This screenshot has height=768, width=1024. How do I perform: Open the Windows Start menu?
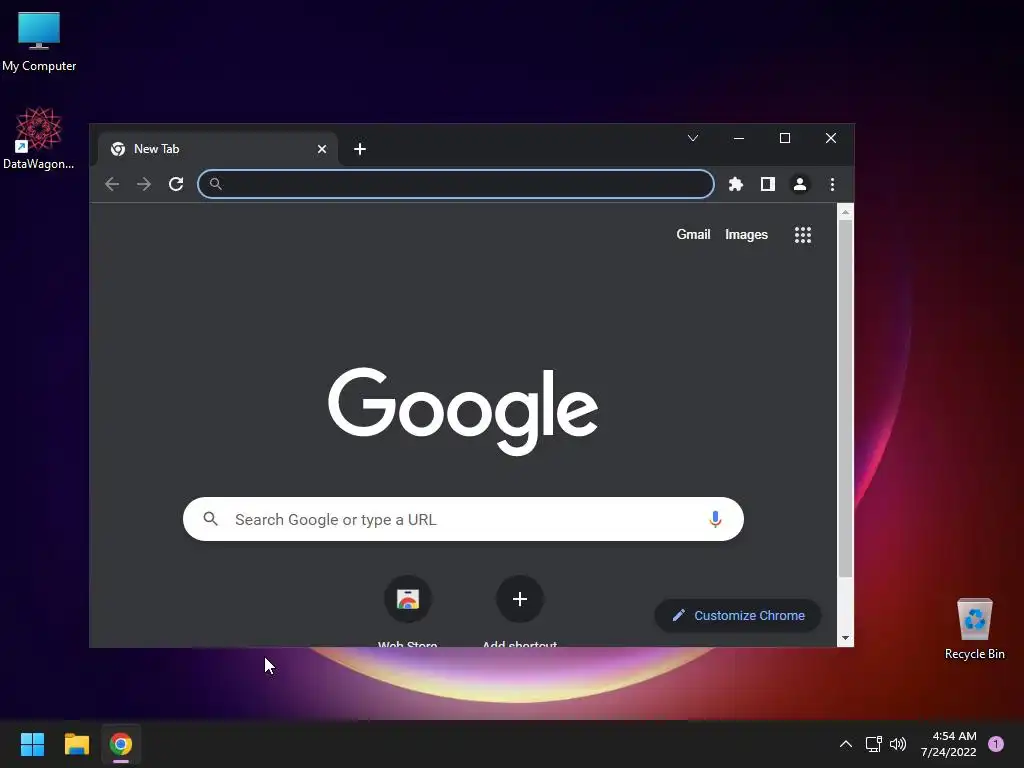pos(32,744)
